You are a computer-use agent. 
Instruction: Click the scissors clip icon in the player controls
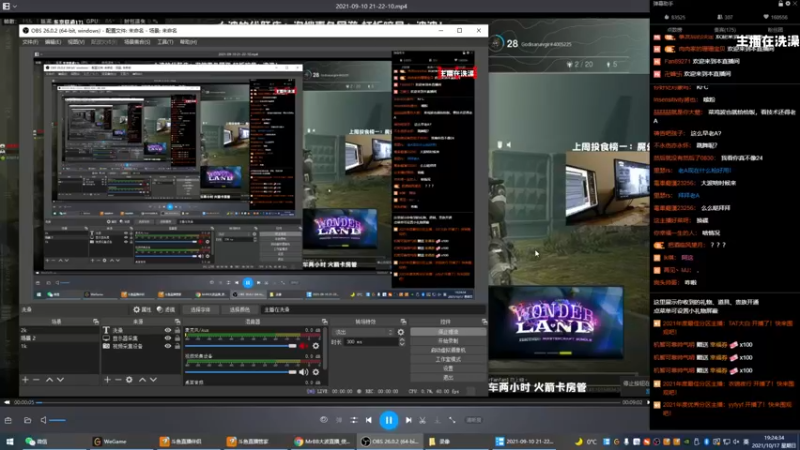pos(422,420)
